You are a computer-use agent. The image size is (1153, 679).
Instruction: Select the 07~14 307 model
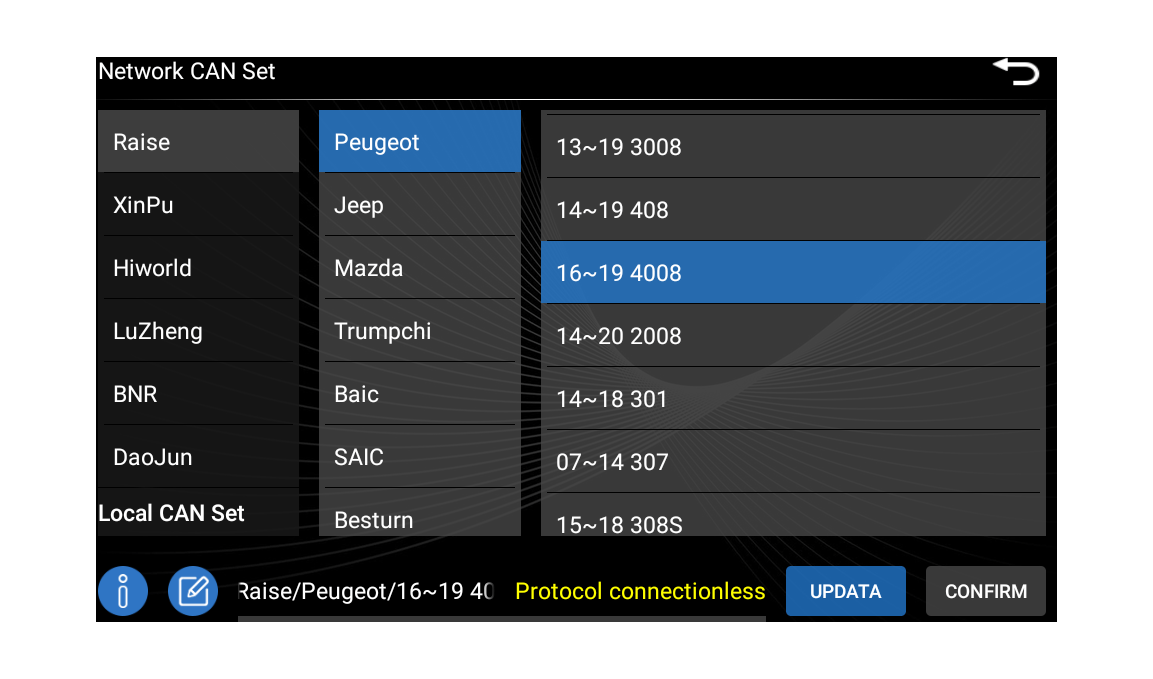pyautogui.click(x=792, y=462)
